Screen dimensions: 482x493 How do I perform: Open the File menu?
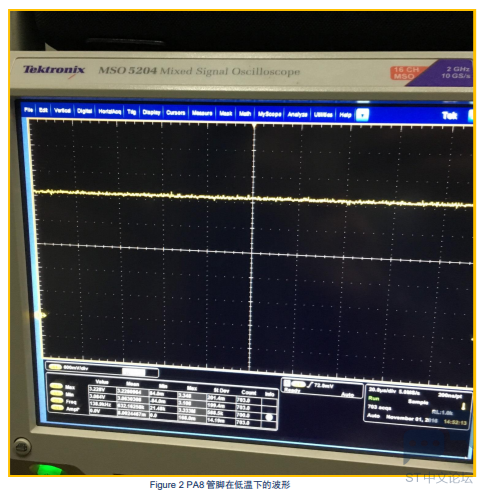[28, 110]
